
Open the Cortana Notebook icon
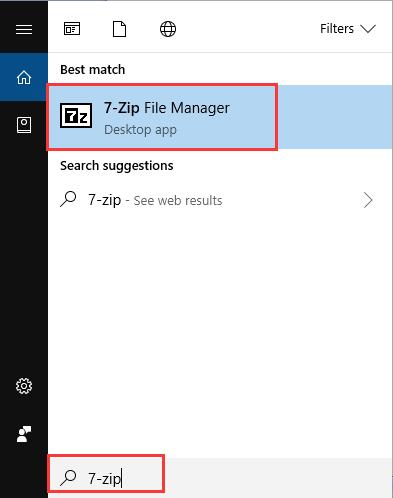point(24,125)
